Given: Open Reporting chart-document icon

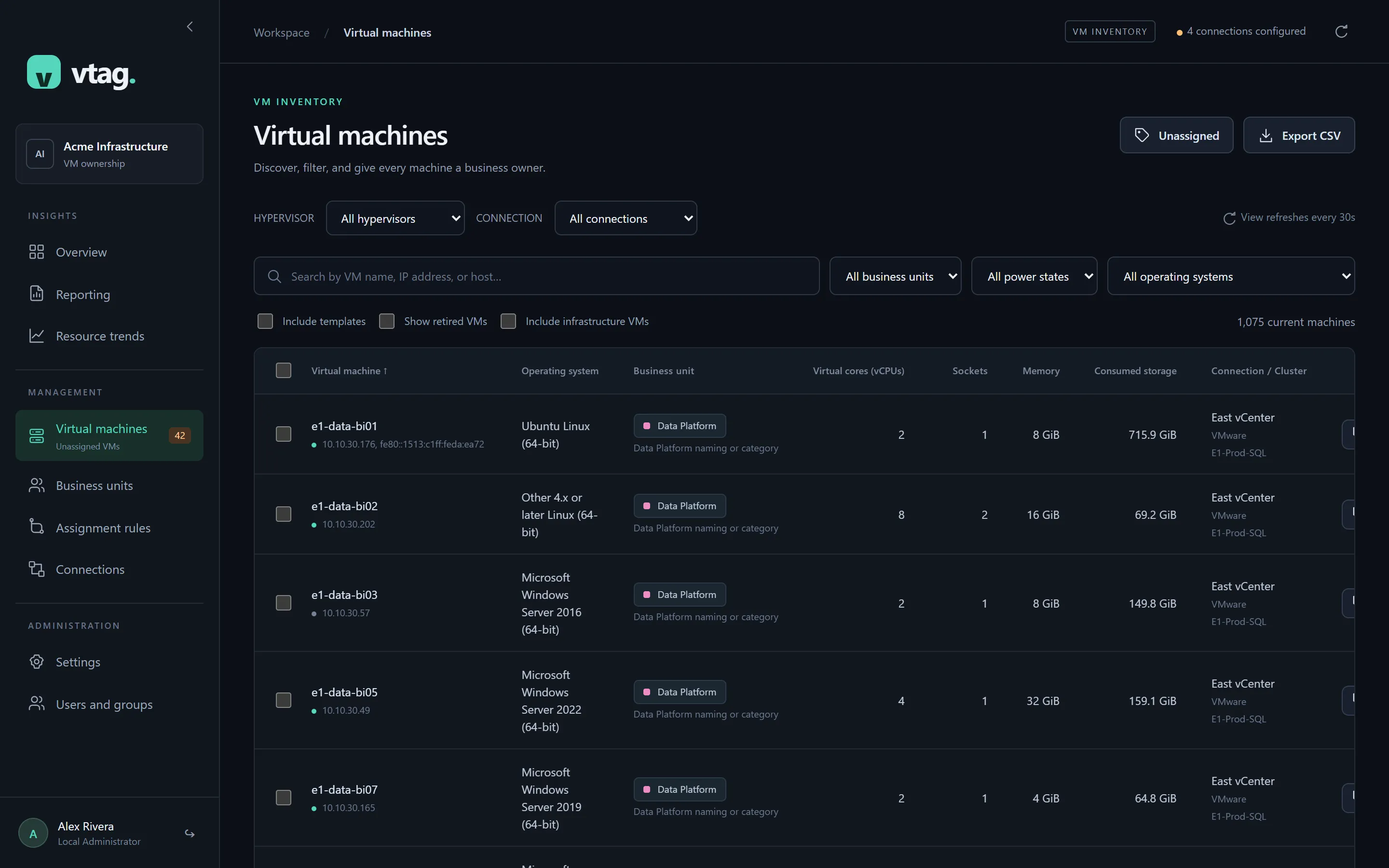Looking at the screenshot, I should pyautogui.click(x=37, y=294).
